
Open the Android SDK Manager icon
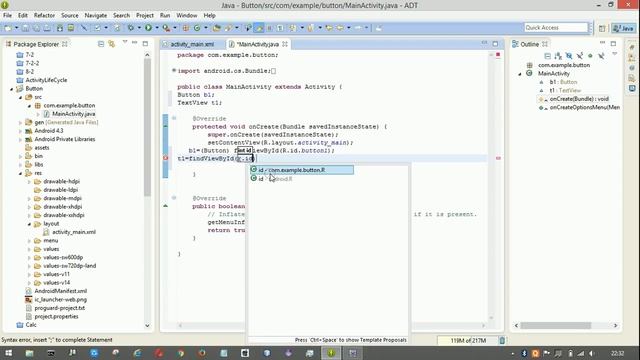pos(60,28)
